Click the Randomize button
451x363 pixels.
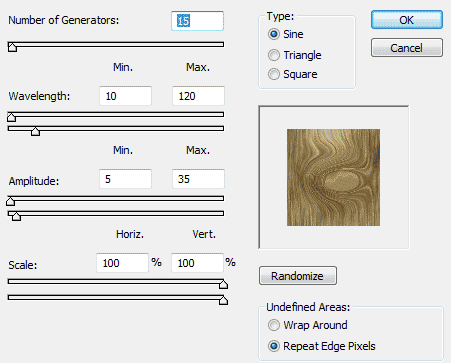tap(298, 276)
